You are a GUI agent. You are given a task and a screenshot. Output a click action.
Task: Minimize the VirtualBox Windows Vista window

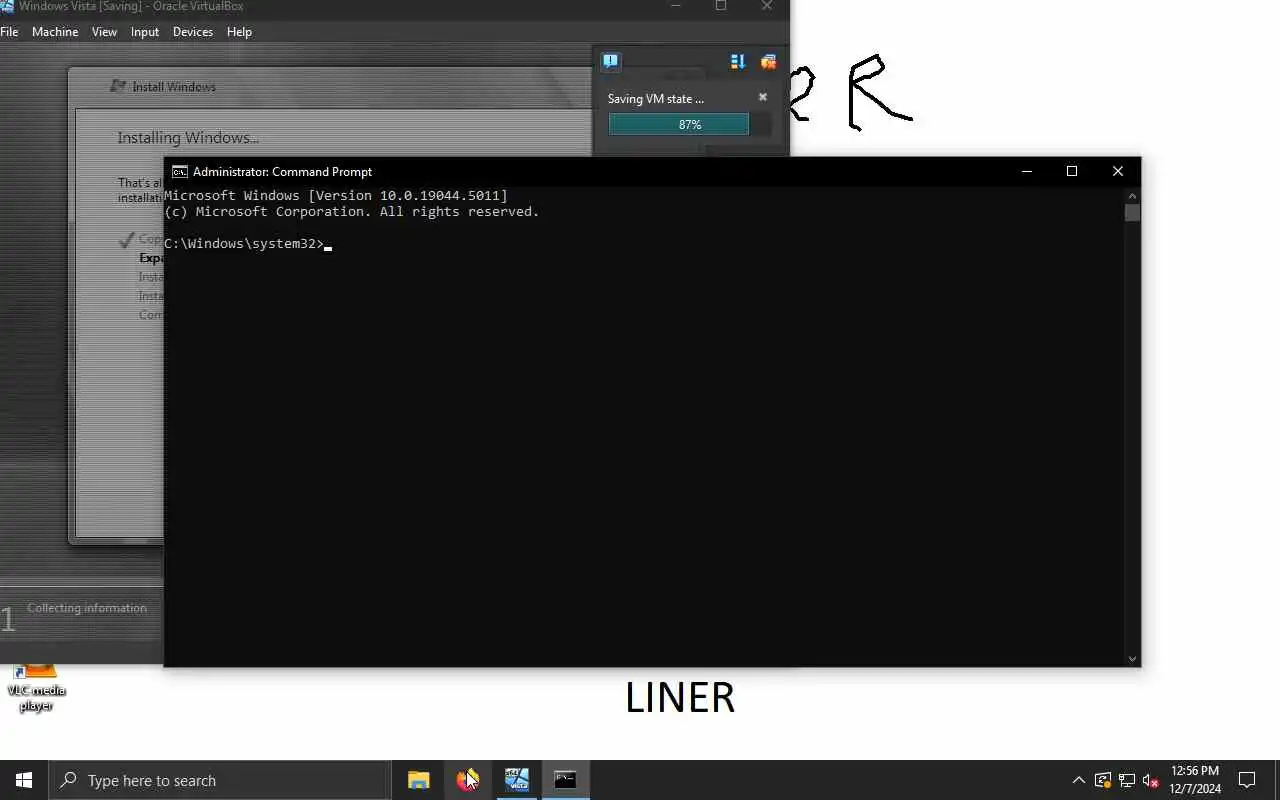(676, 6)
